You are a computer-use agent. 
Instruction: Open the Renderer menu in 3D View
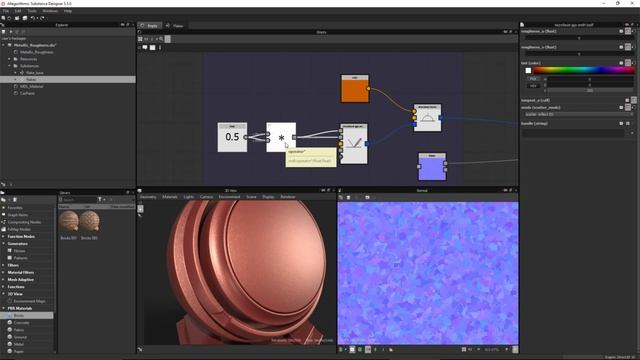click(288, 197)
